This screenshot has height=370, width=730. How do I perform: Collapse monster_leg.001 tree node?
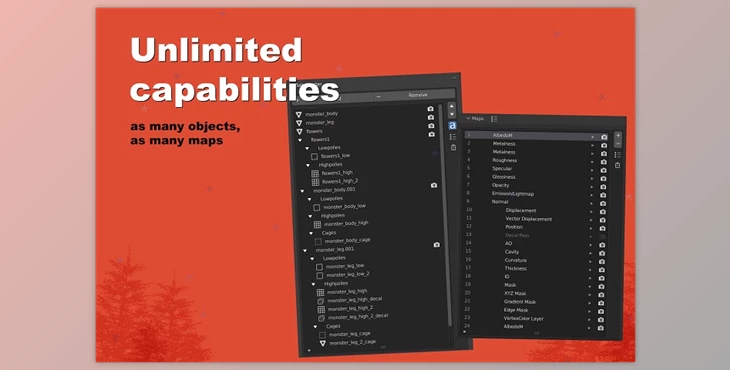pyautogui.click(x=305, y=250)
